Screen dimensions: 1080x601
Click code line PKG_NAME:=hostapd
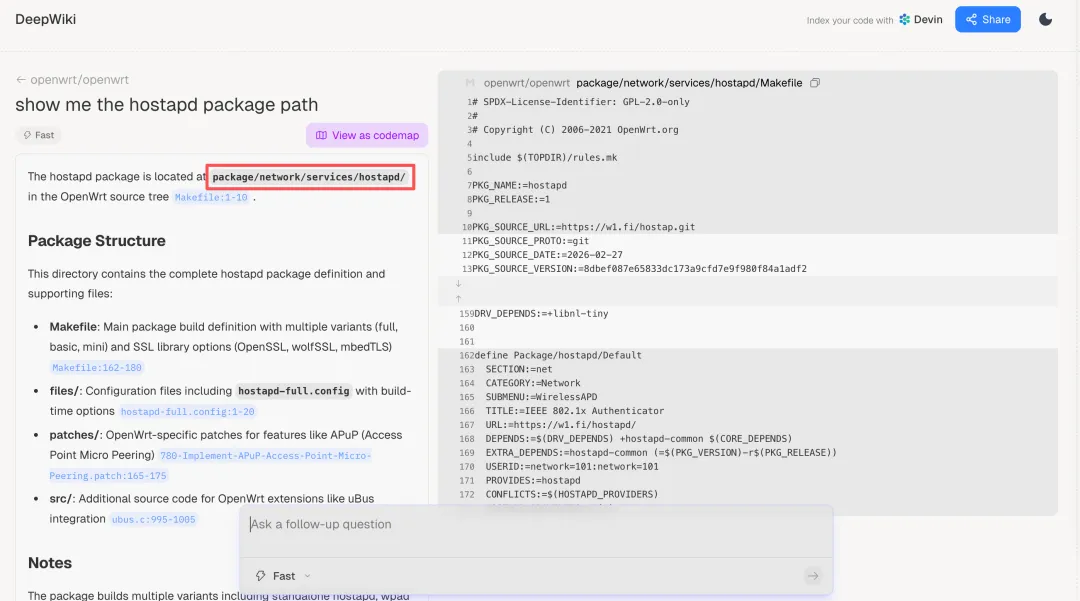click(x=519, y=185)
